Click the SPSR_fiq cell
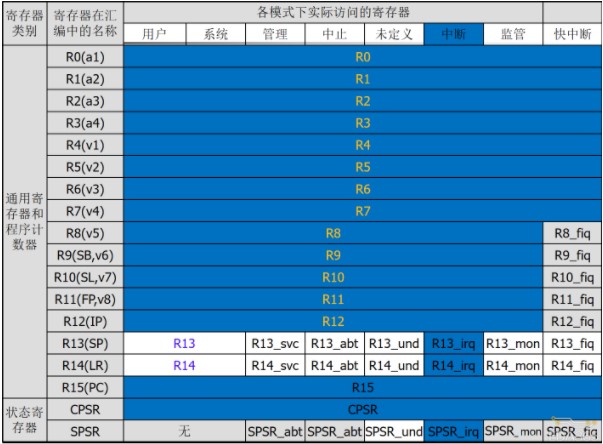The width and height of the screenshot is (603, 444). tap(572, 431)
